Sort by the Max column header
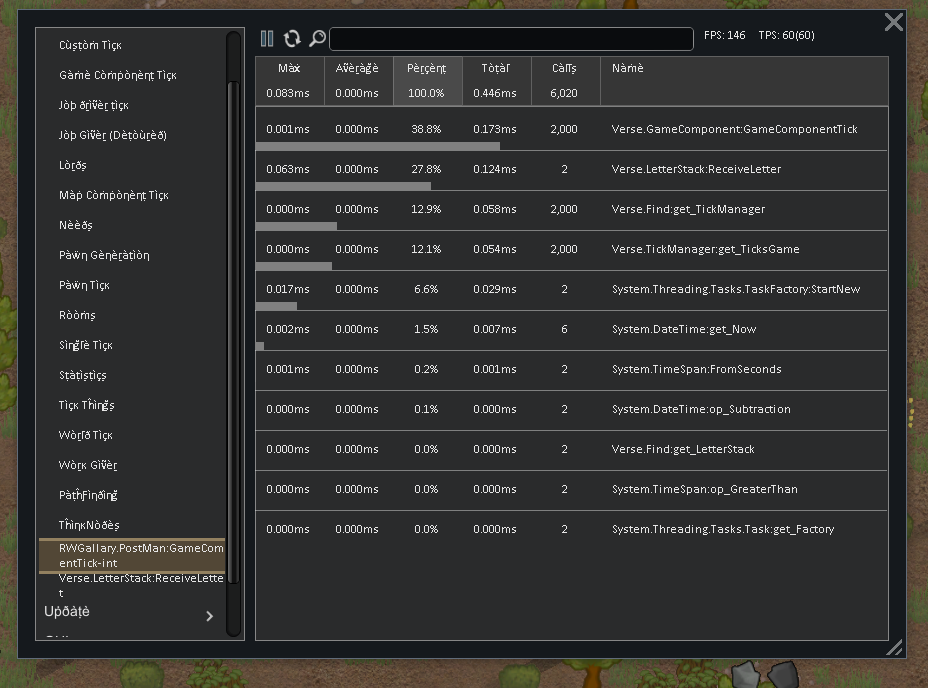Viewport: 928px width, 688px height. (289, 68)
